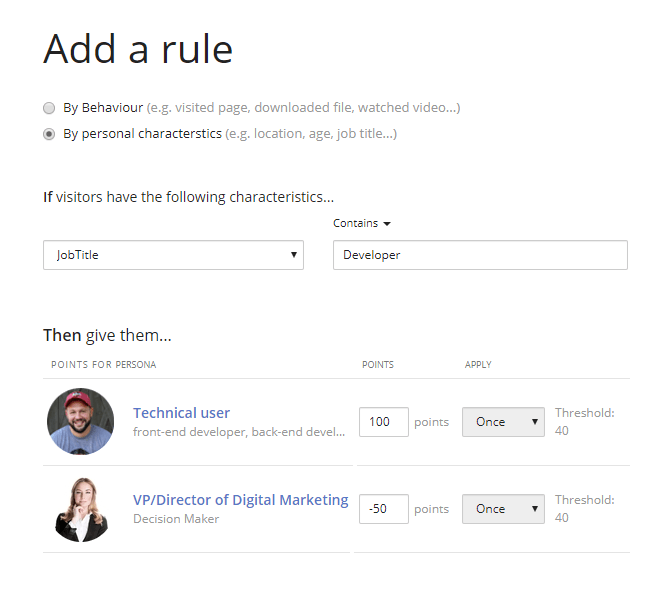Click the VP/Director Threshold 40 text
Image resolution: width=670 pixels, height=603 pixels.
coord(584,509)
